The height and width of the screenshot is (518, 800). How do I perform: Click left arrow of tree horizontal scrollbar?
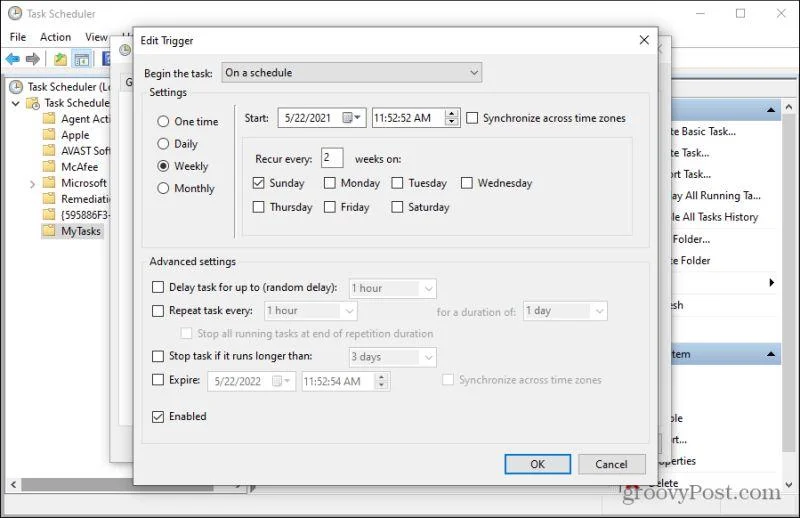point(13,484)
